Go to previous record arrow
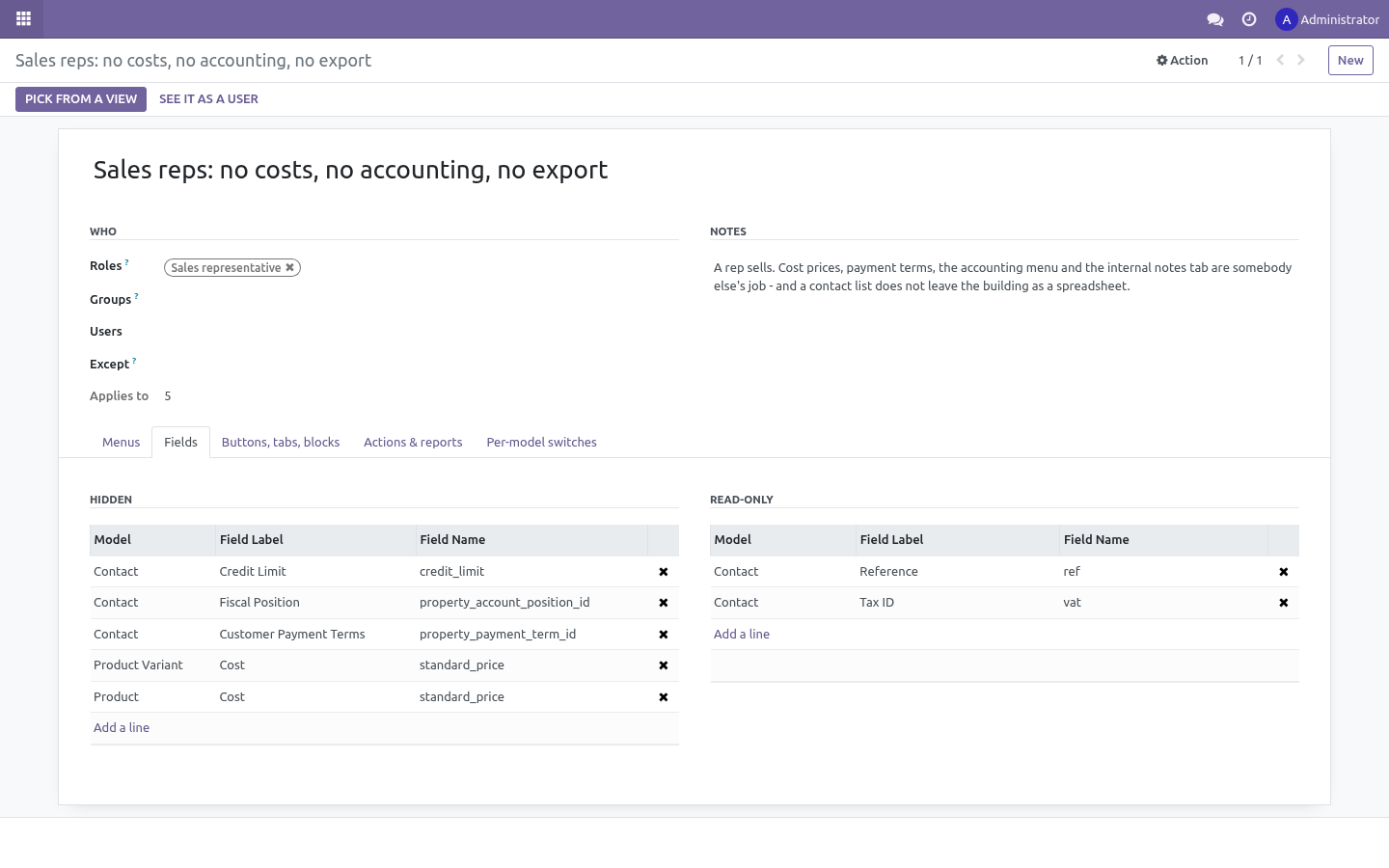Viewport: 1389px width, 868px height. coord(1280,60)
